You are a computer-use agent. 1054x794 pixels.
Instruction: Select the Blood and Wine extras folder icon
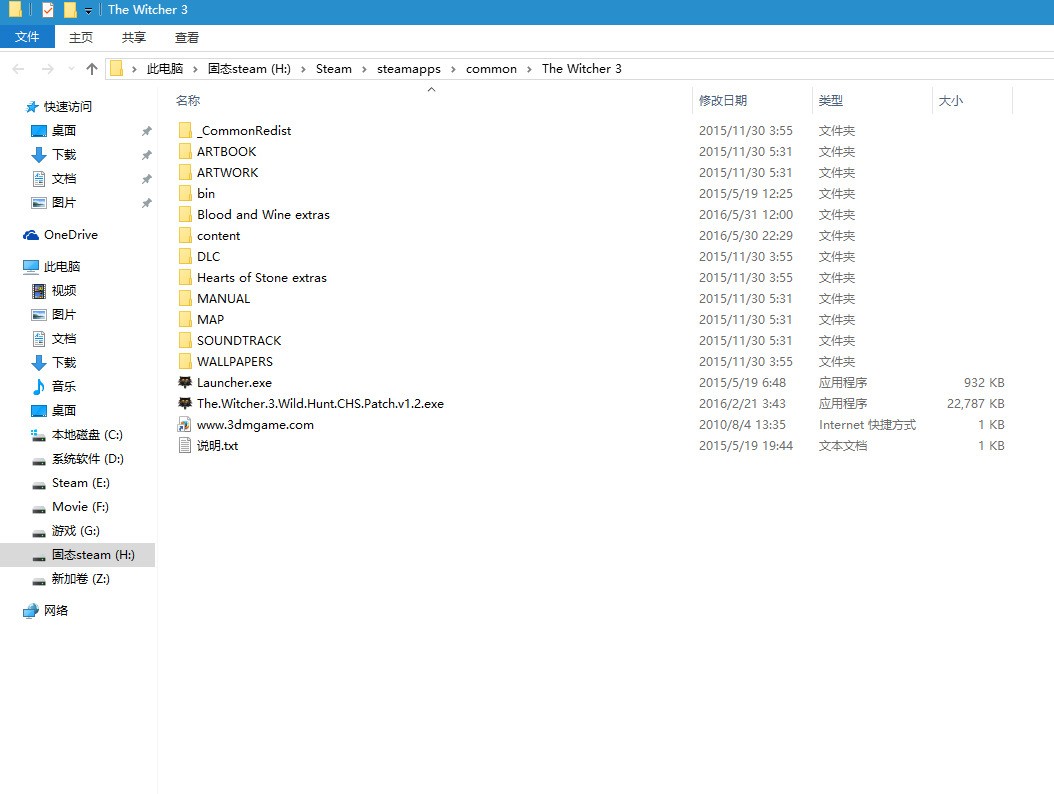coord(186,214)
